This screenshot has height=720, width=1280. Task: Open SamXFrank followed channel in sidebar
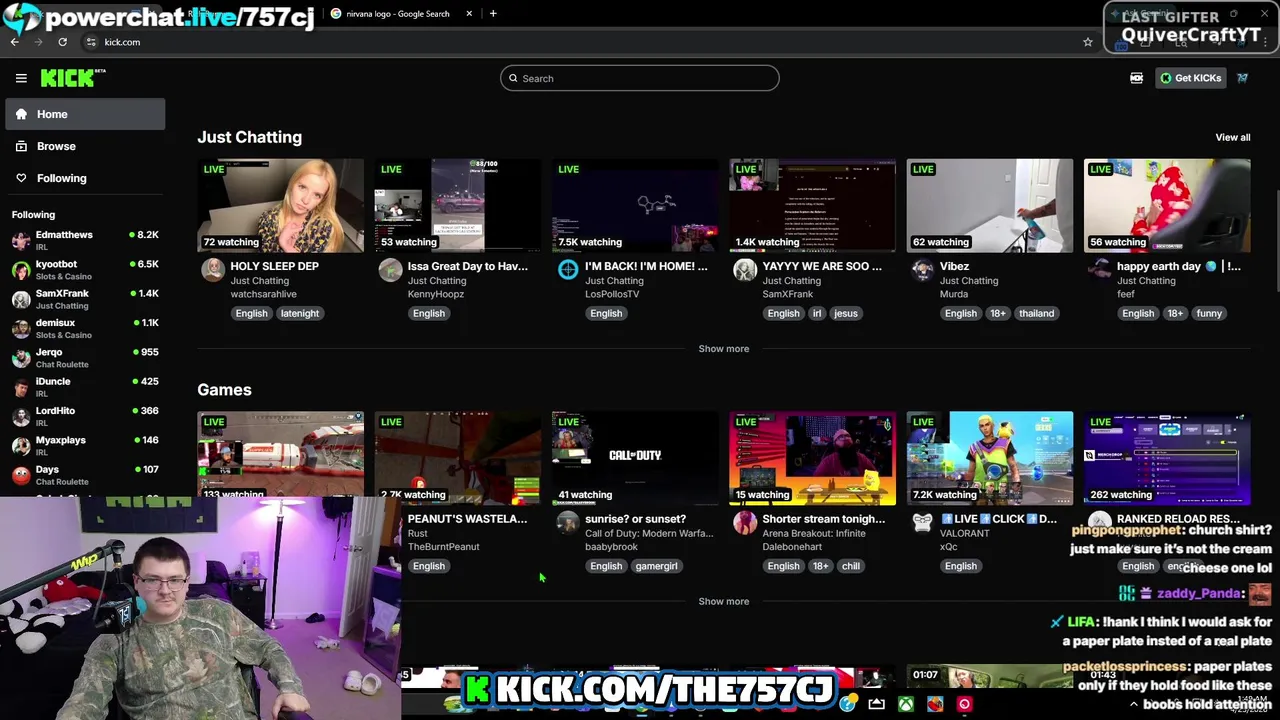click(x=85, y=299)
